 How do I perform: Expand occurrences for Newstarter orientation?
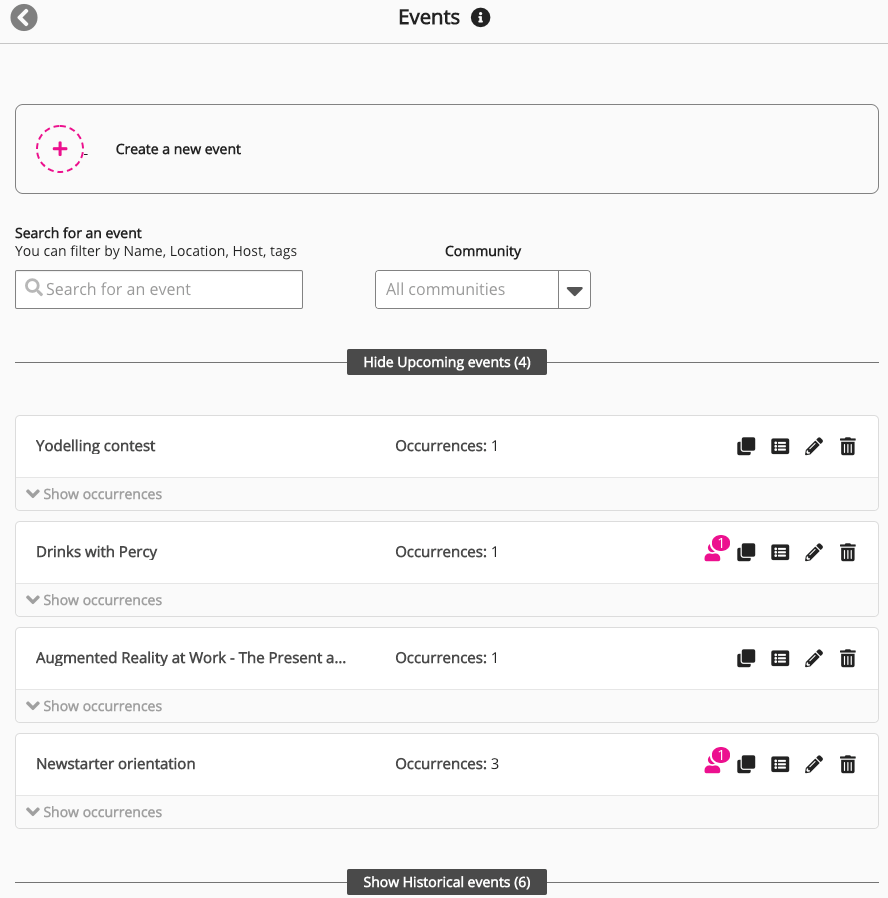tap(94, 812)
